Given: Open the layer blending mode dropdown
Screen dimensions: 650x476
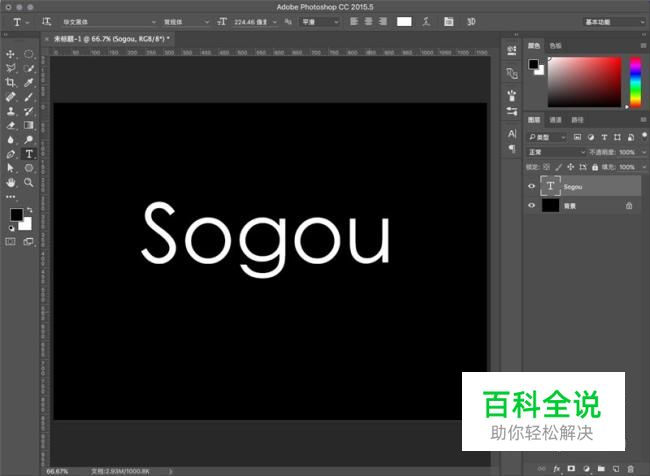Looking at the screenshot, I should pyautogui.click(x=557, y=152).
